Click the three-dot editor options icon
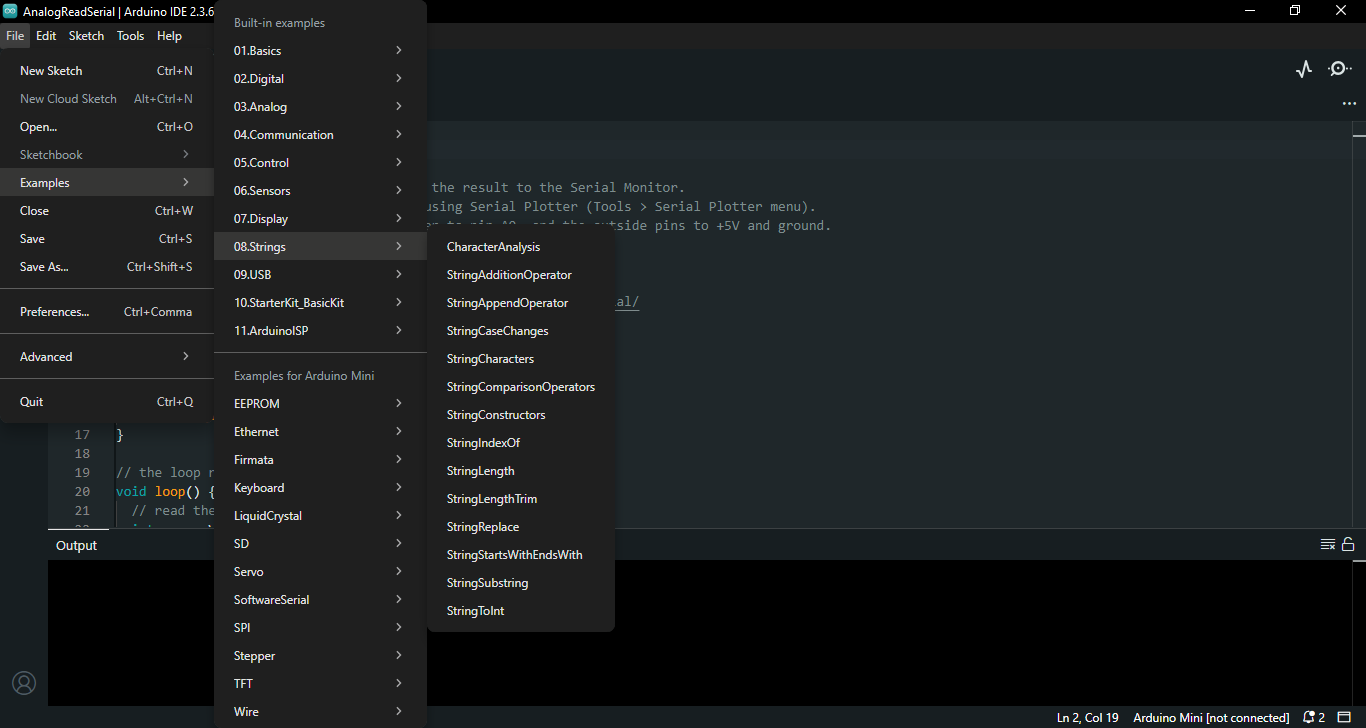Screen dimensions: 1366x728 [x=1349, y=104]
